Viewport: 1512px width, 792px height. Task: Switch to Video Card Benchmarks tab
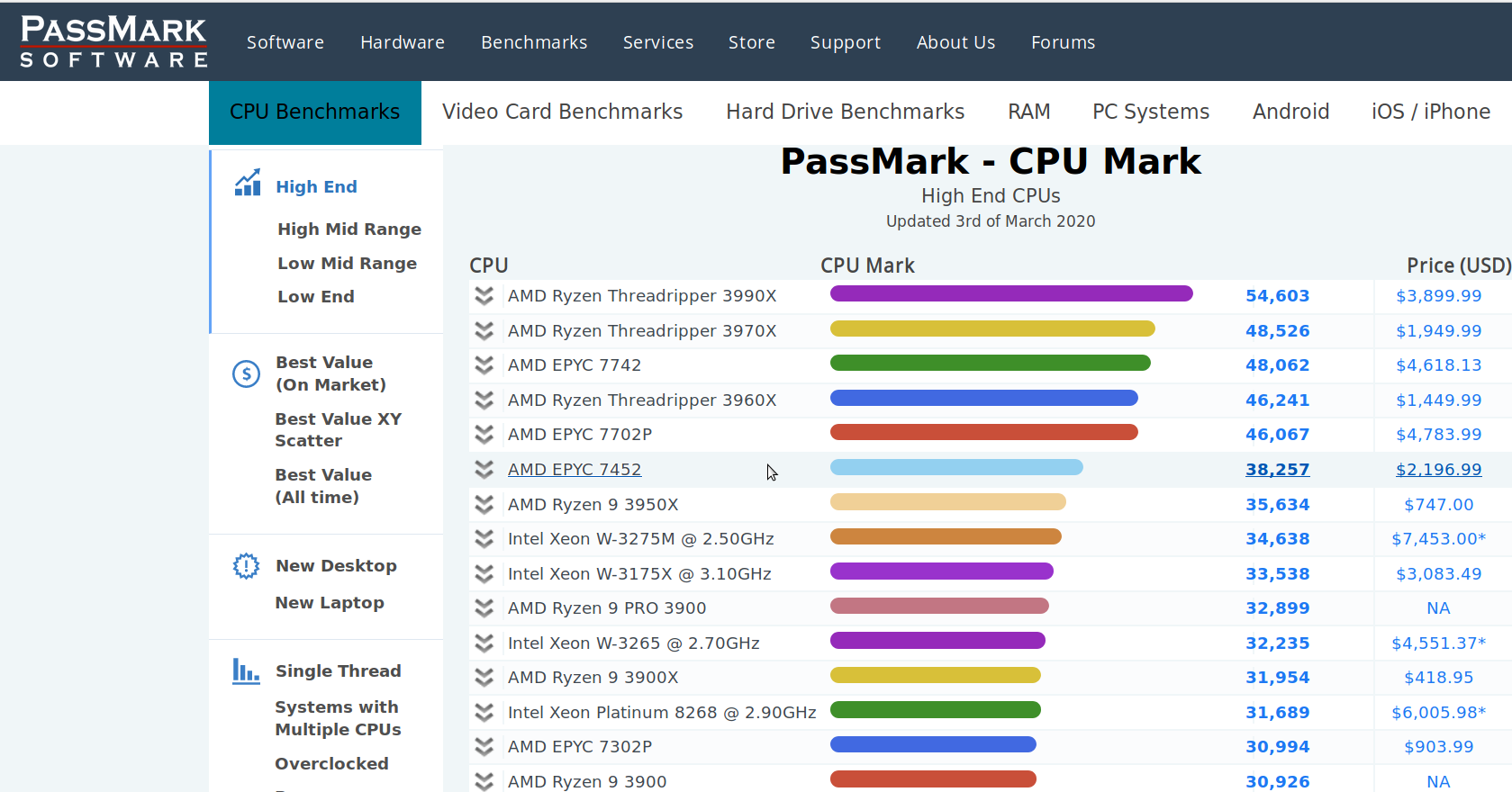coord(563,112)
